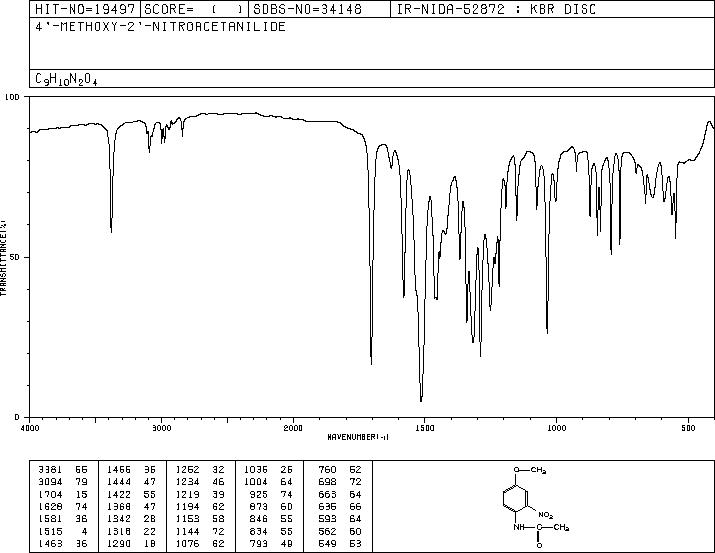Click the HIT-NO=19497 header cell
715x553 pixels.
[x=85, y=9]
